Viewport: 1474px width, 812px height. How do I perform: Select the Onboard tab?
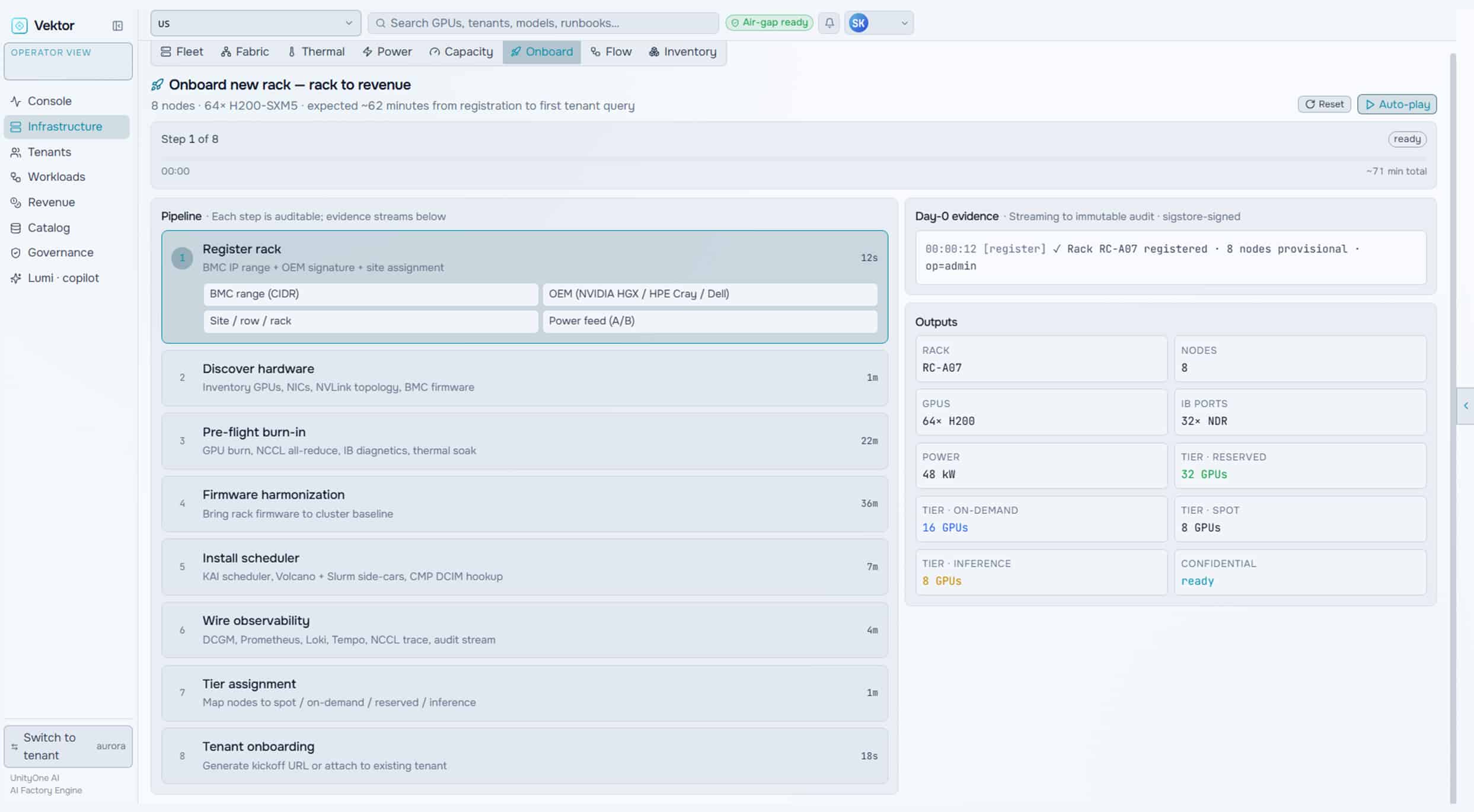tap(541, 52)
